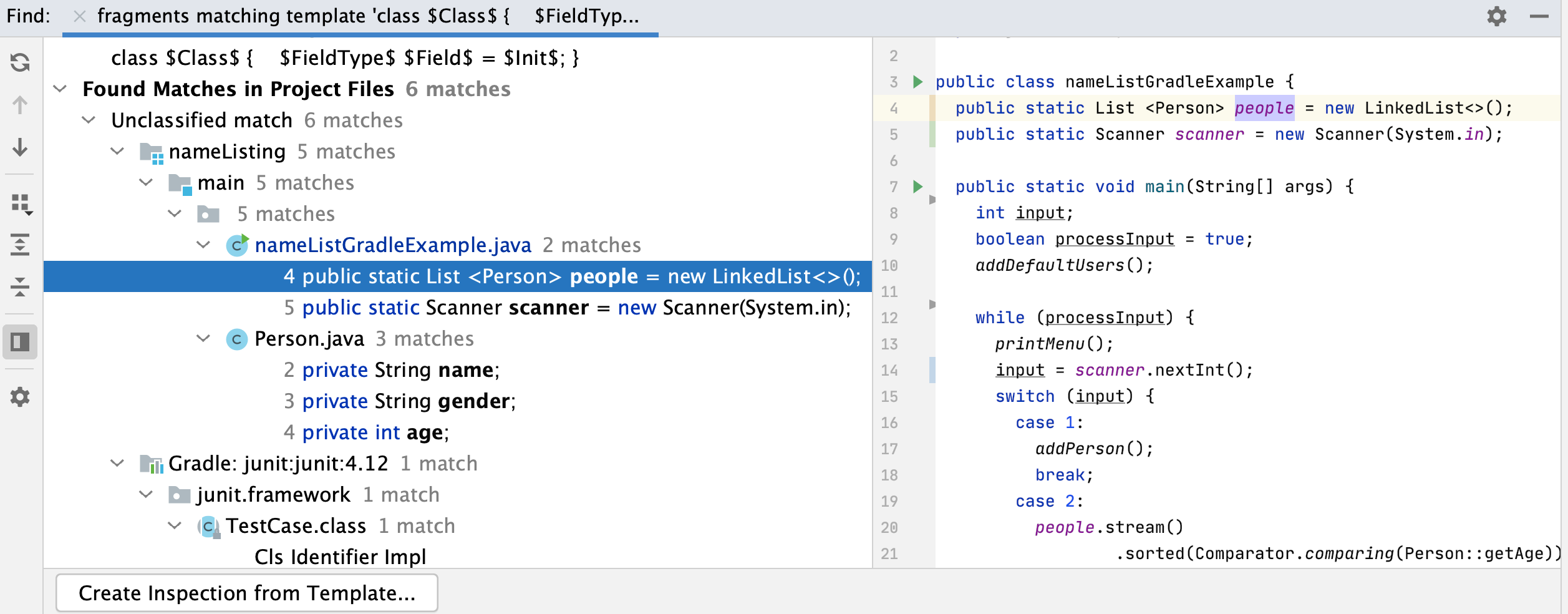1568x614 pixels.
Task: Open the Group By options icon
Action: point(21,204)
